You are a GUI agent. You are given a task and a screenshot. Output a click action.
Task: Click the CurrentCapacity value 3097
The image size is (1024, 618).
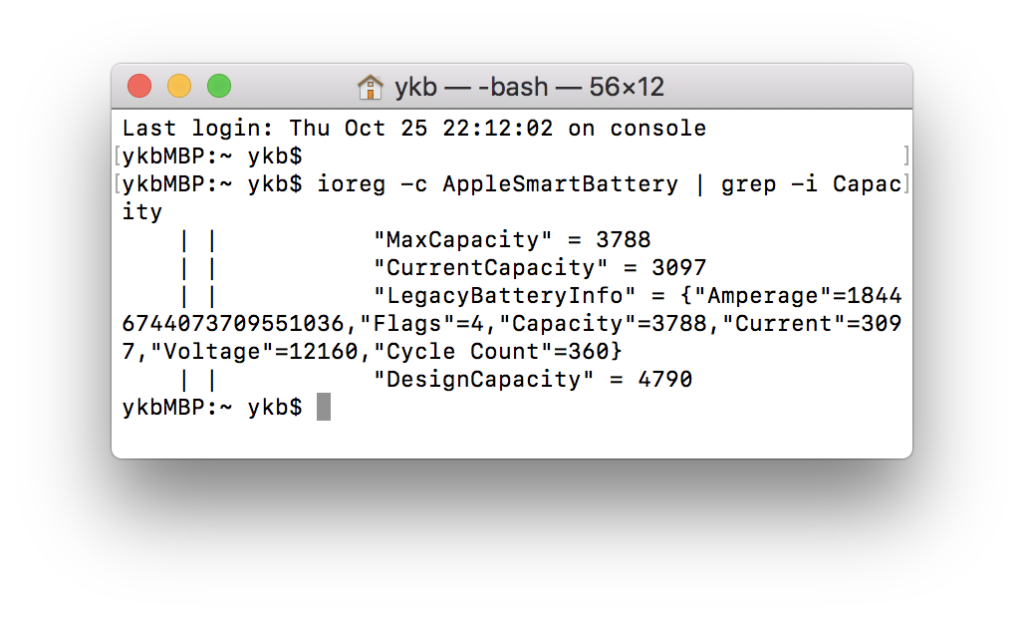[x=679, y=268]
